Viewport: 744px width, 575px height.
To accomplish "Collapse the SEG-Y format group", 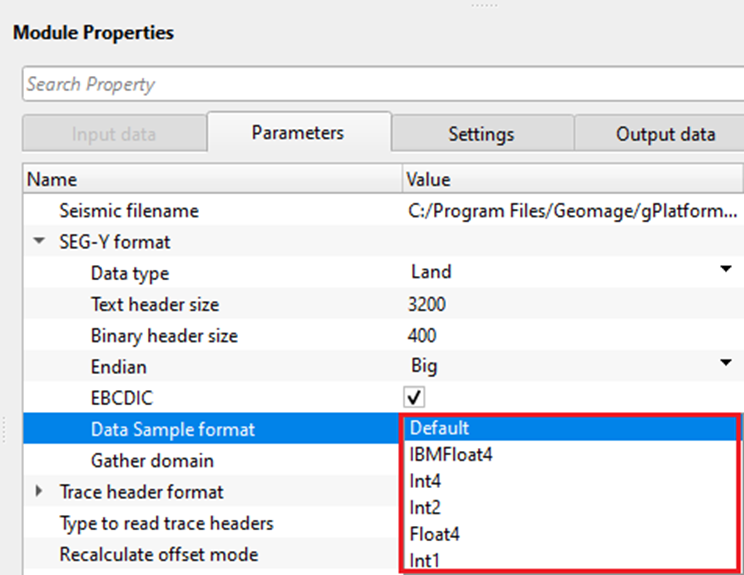I will pyautogui.click(x=40, y=242).
